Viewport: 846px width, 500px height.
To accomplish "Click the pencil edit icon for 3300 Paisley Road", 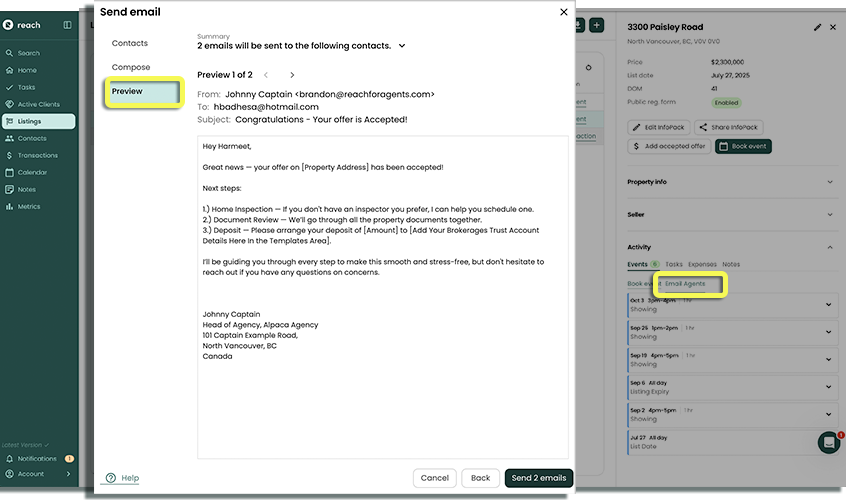I will (x=818, y=27).
